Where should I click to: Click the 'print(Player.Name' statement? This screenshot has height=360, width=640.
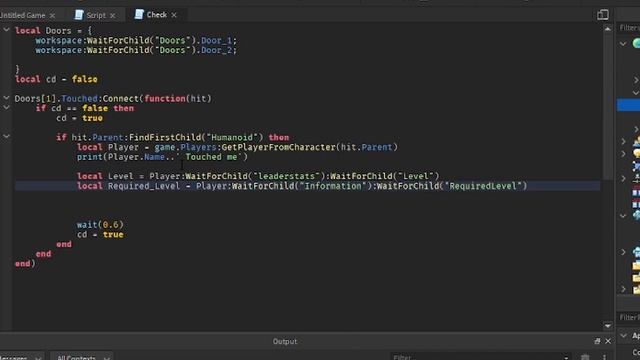click(121, 157)
